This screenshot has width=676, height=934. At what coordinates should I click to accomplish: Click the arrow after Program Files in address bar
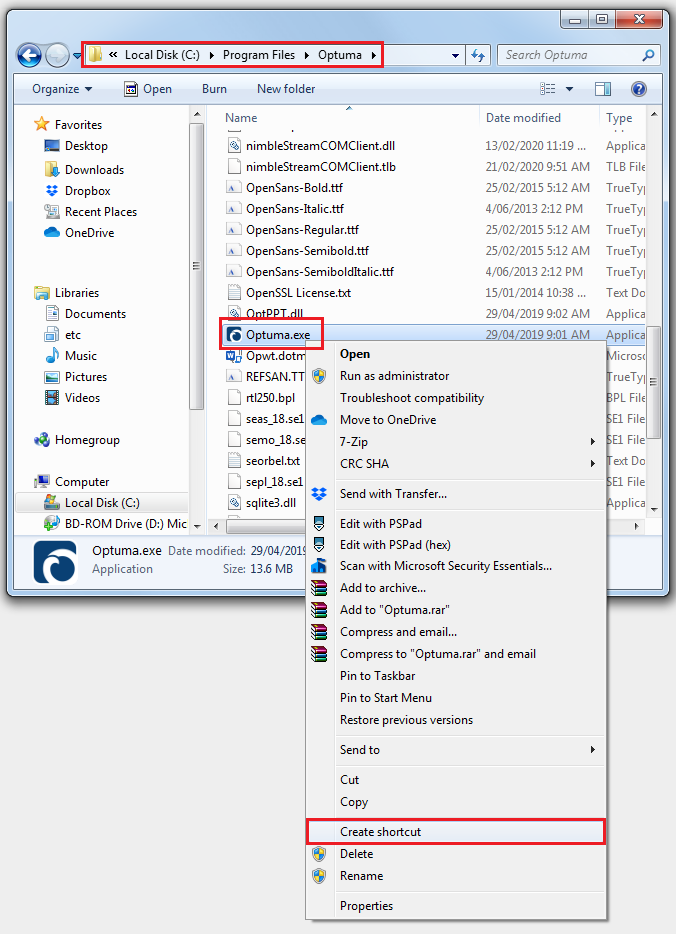click(307, 55)
